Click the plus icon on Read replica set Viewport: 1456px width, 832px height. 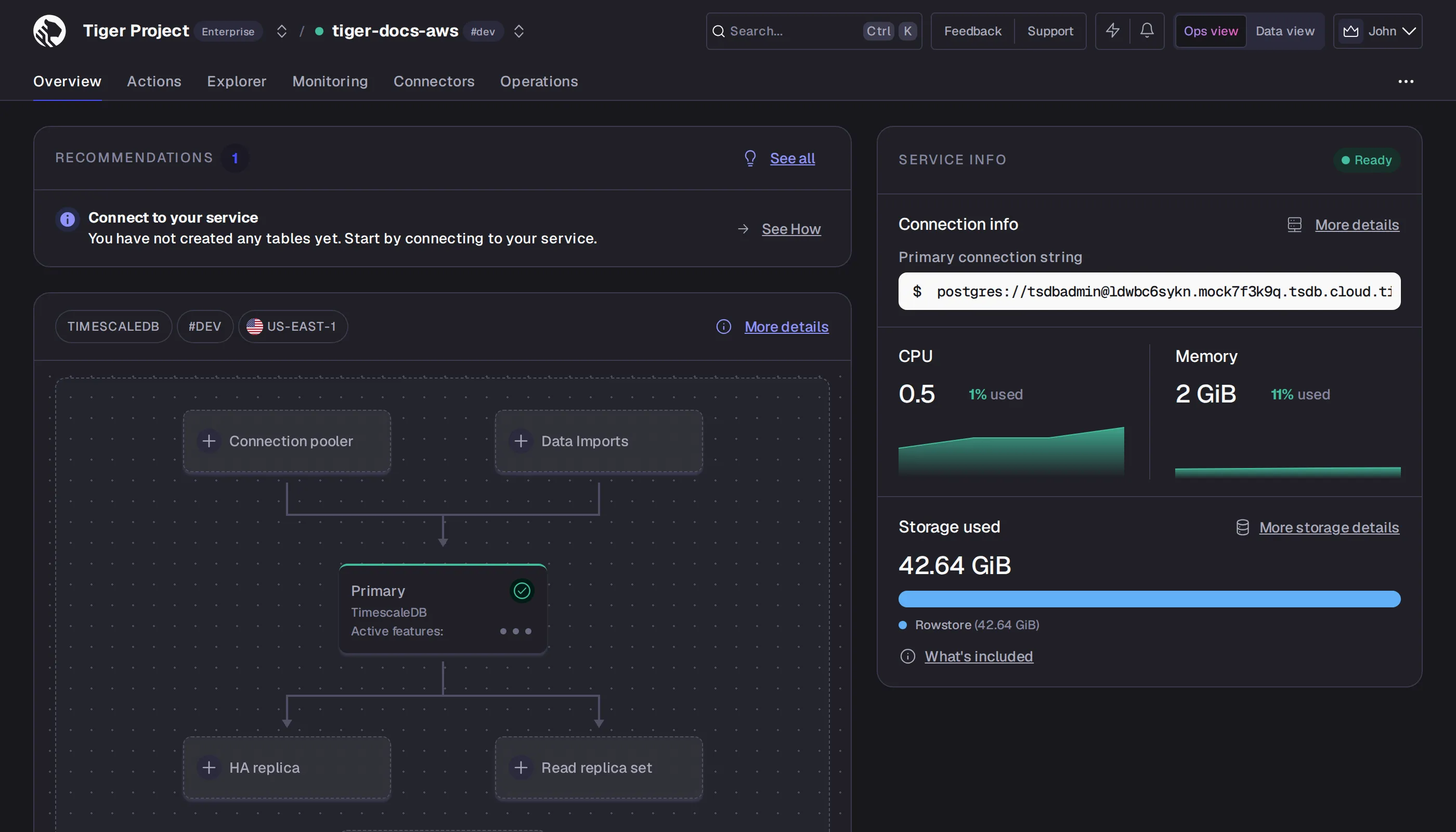point(521,768)
